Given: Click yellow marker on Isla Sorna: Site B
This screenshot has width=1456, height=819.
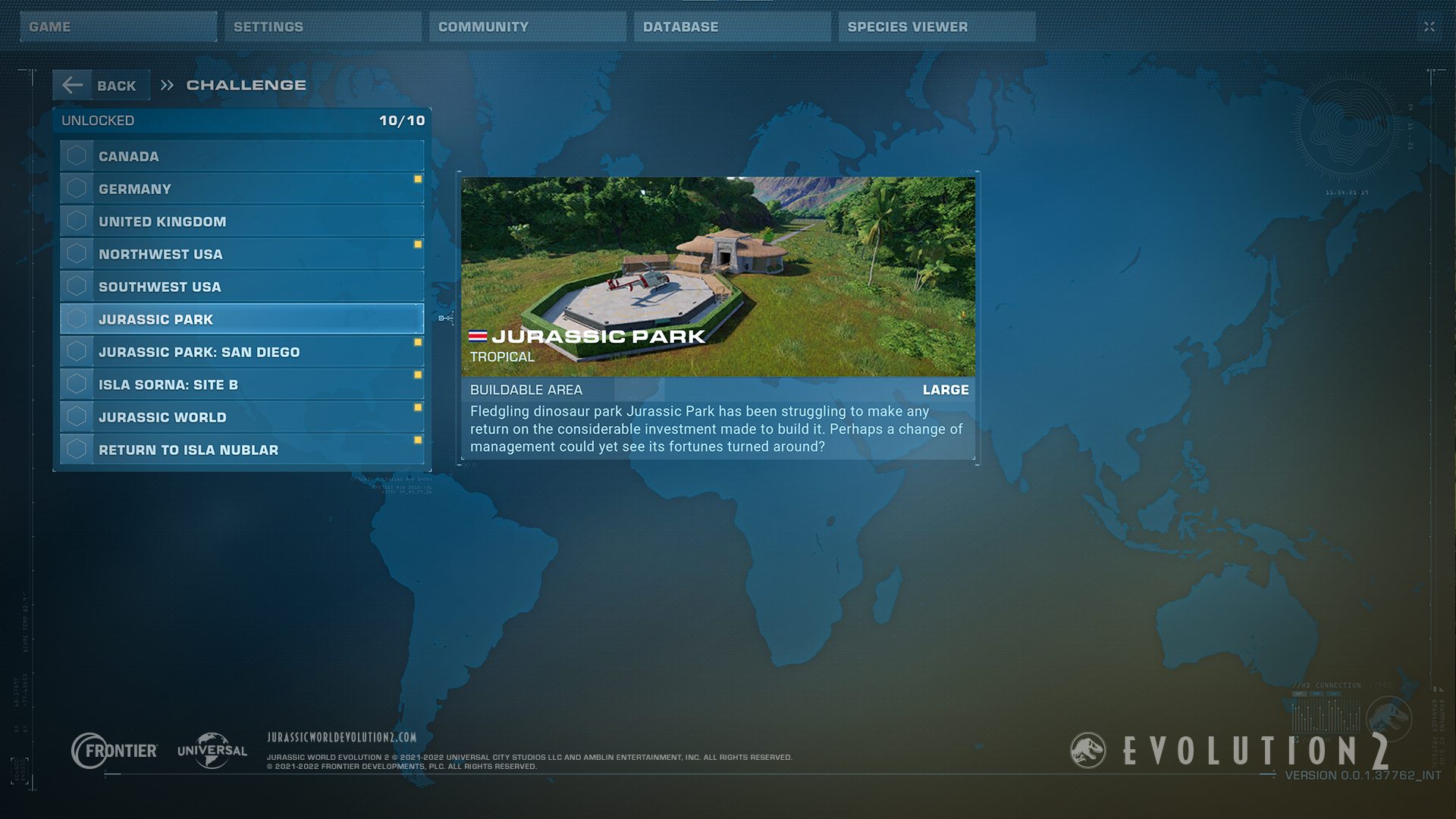Looking at the screenshot, I should [x=418, y=375].
